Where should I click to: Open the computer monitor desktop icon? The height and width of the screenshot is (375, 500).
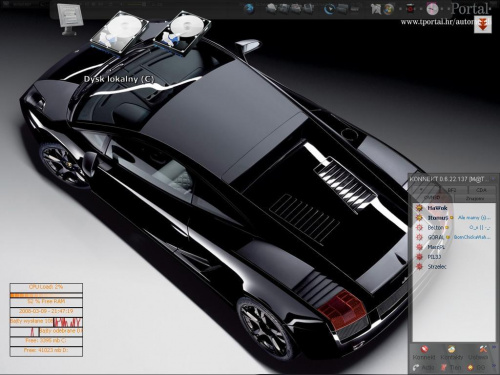[70, 19]
